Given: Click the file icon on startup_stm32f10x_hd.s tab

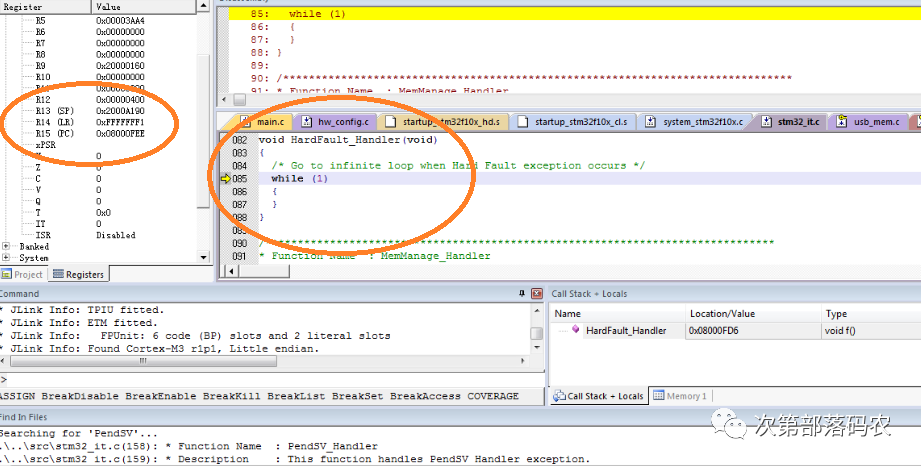Looking at the screenshot, I should [390, 122].
